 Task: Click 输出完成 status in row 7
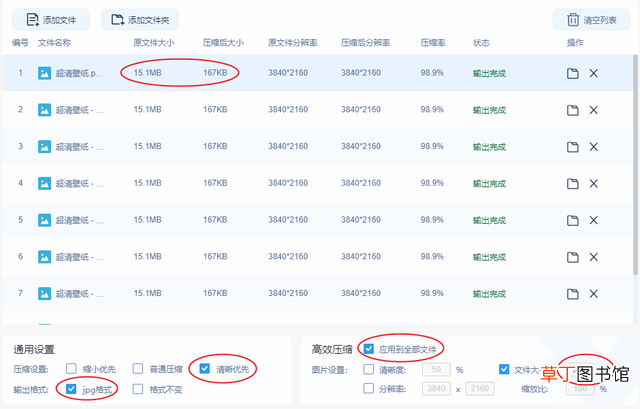pos(489,294)
